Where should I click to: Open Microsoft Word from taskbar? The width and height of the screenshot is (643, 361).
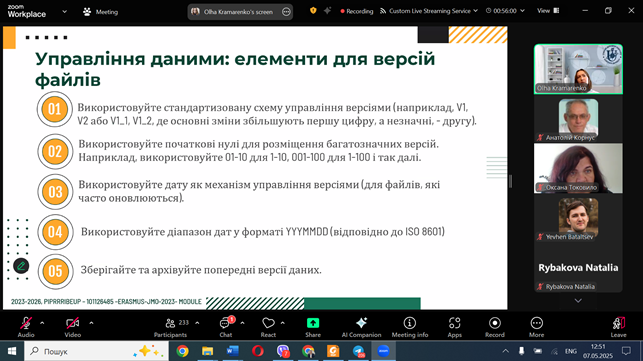click(x=233, y=351)
